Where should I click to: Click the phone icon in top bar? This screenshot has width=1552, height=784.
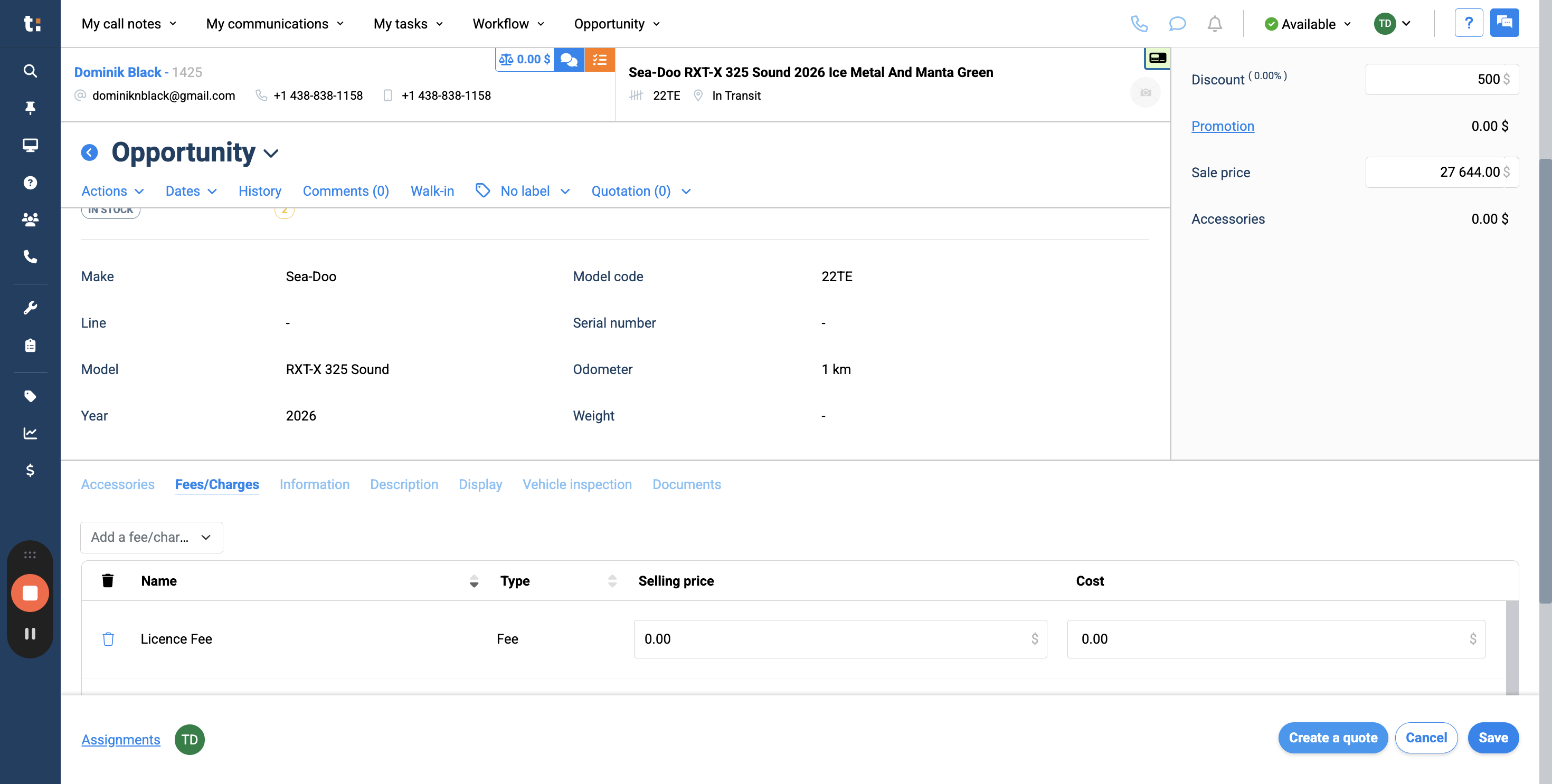pyautogui.click(x=1140, y=24)
